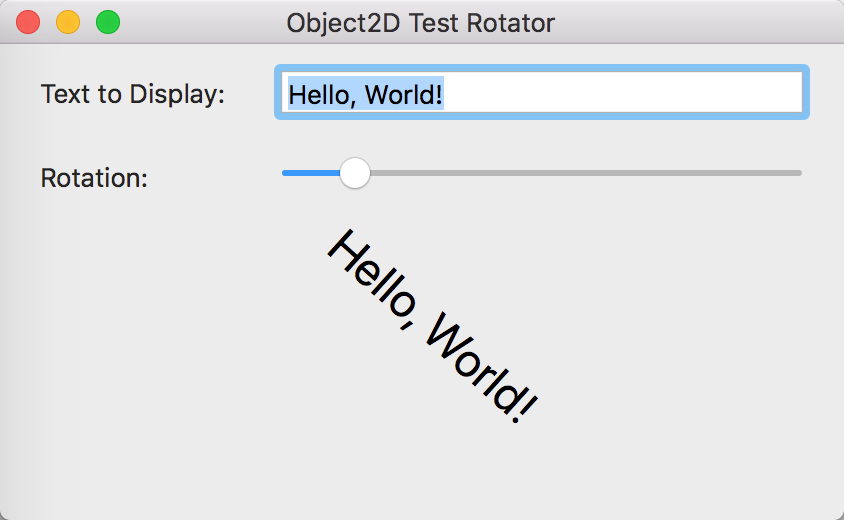The height and width of the screenshot is (520, 844).
Task: Click the "Rotation:" label
Action: coord(94,178)
